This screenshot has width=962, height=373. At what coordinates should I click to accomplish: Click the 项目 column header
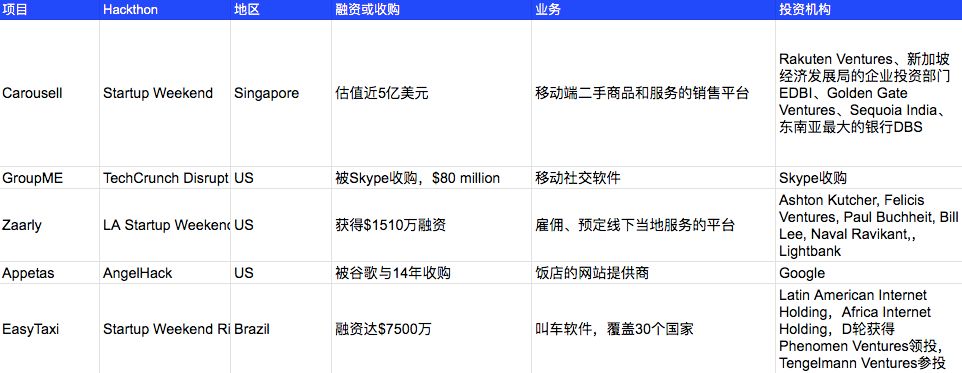tap(50, 10)
